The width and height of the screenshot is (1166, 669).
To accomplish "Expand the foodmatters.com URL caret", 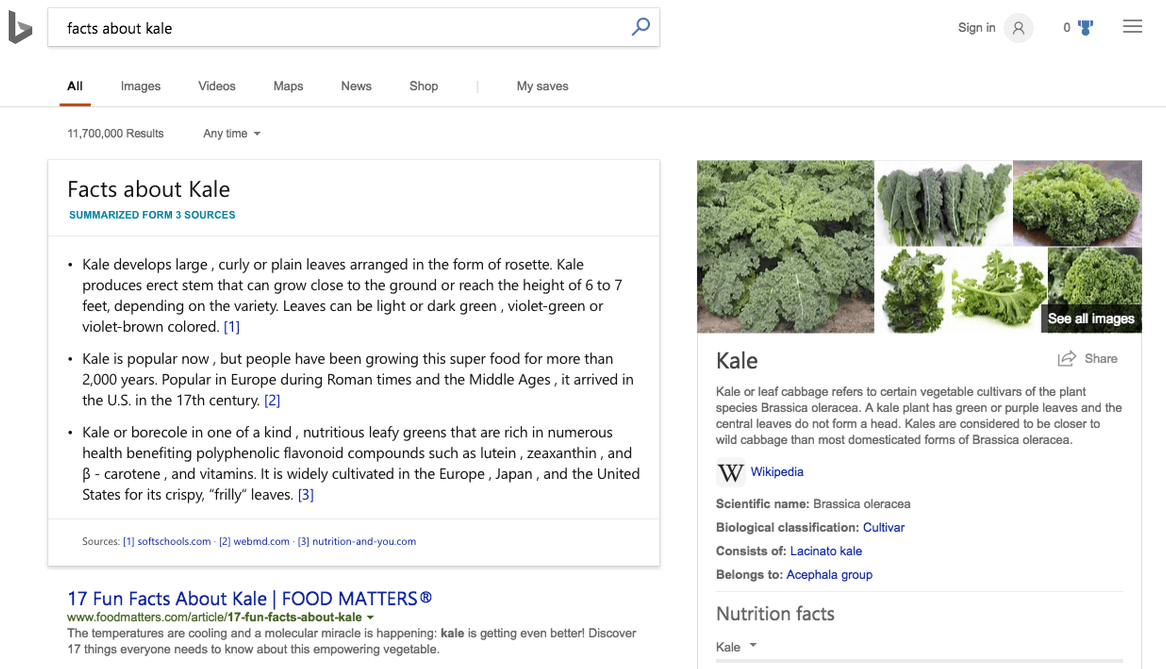I will click(370, 617).
